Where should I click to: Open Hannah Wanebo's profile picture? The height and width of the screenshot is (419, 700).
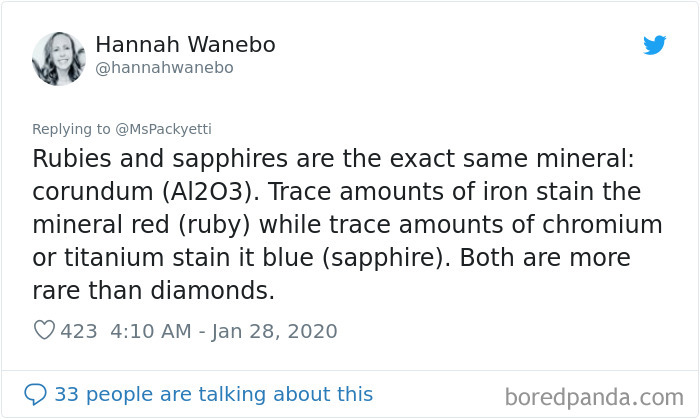58,58
